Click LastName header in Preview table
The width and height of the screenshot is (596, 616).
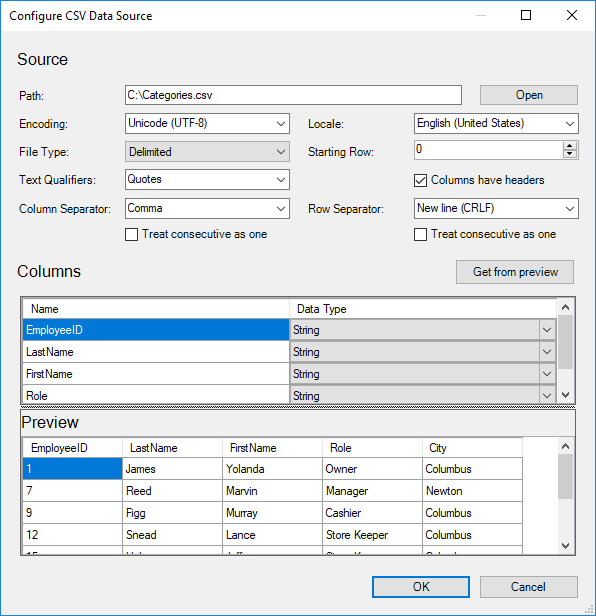coord(172,448)
